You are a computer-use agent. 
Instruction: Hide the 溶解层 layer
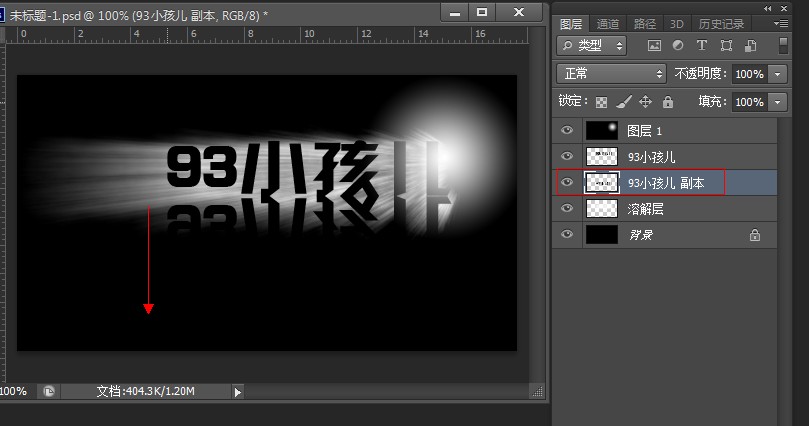click(567, 209)
